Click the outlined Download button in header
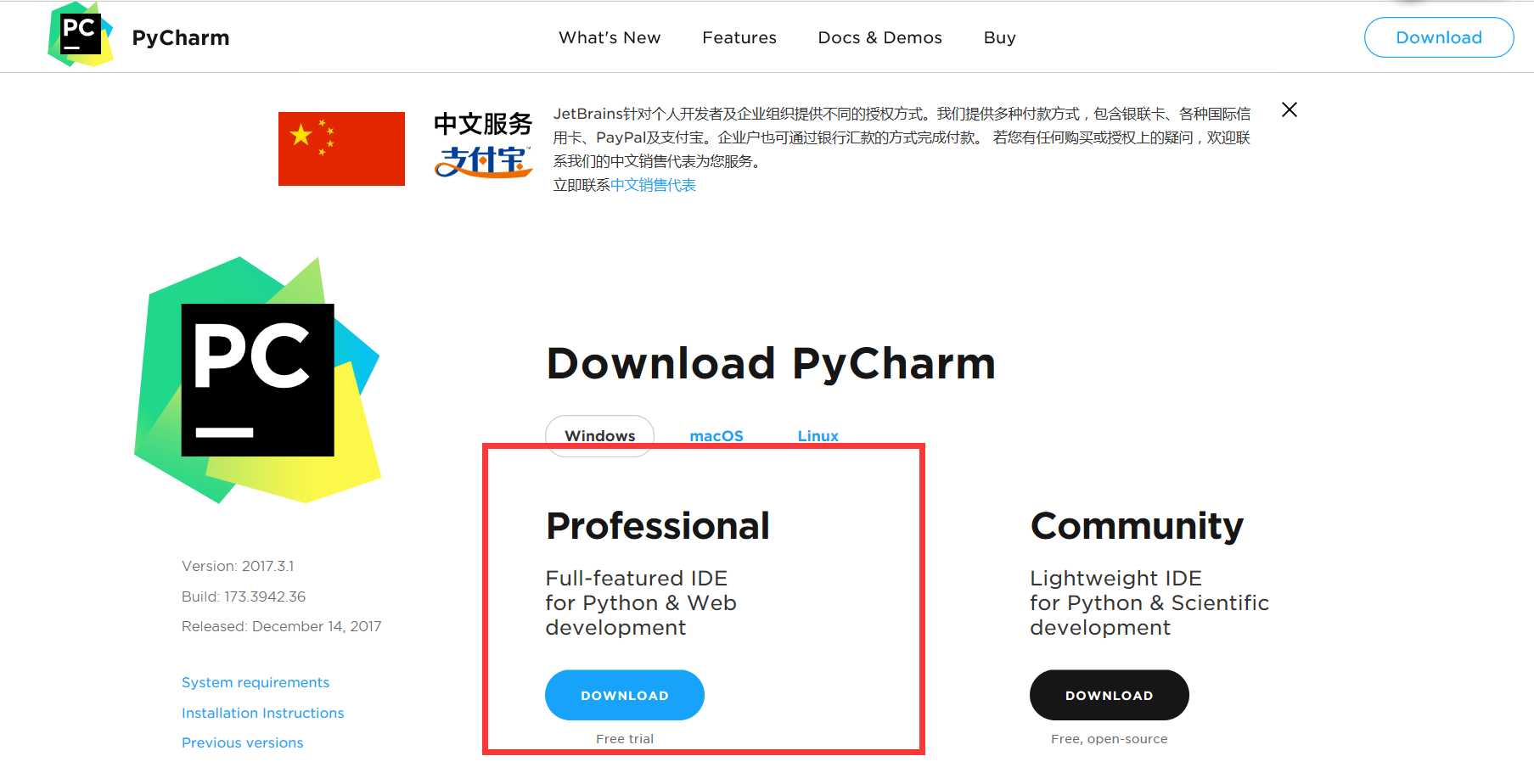The width and height of the screenshot is (1534, 784). pyautogui.click(x=1439, y=37)
